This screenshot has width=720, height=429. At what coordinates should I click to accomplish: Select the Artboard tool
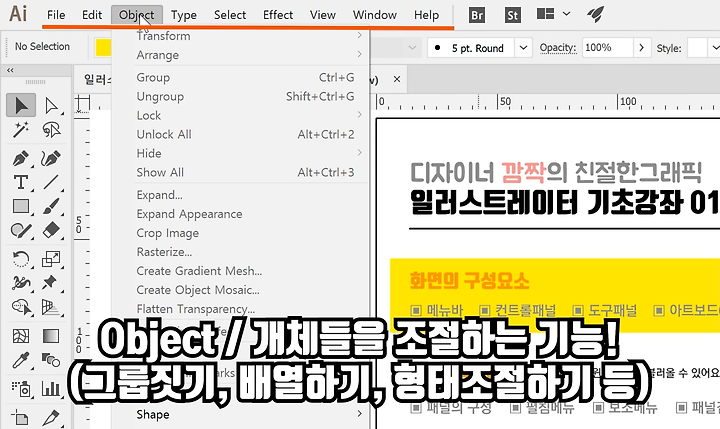[x=21, y=418]
